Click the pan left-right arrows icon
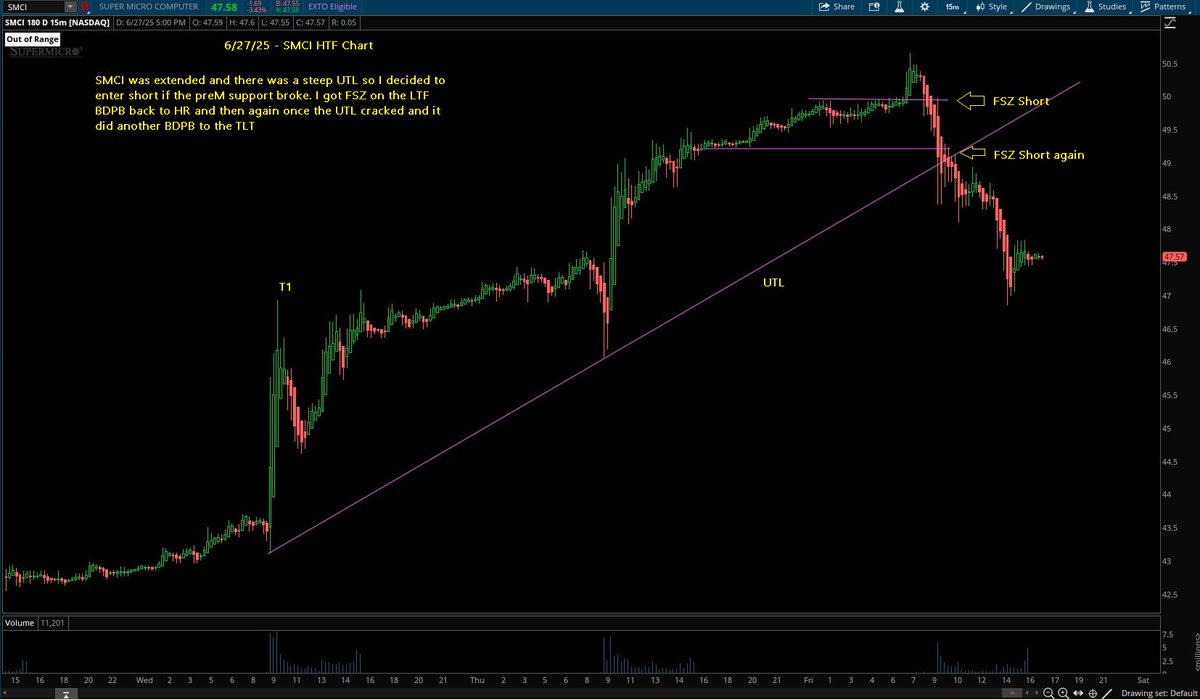This screenshot has width=1200, height=699. [x=1078, y=693]
